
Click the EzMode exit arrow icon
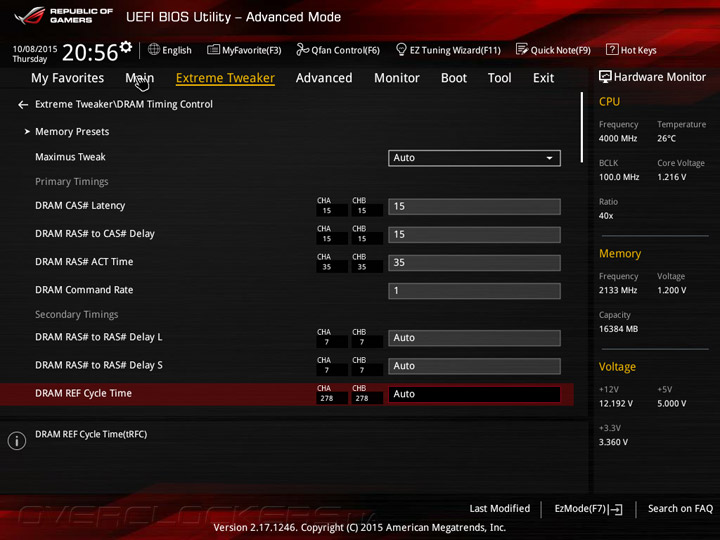616,509
